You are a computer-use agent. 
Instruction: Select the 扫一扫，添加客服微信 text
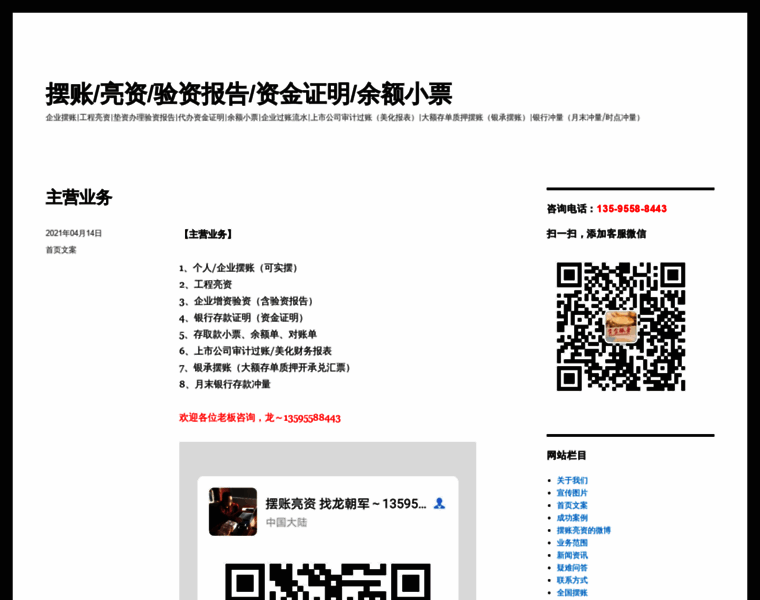596,234
